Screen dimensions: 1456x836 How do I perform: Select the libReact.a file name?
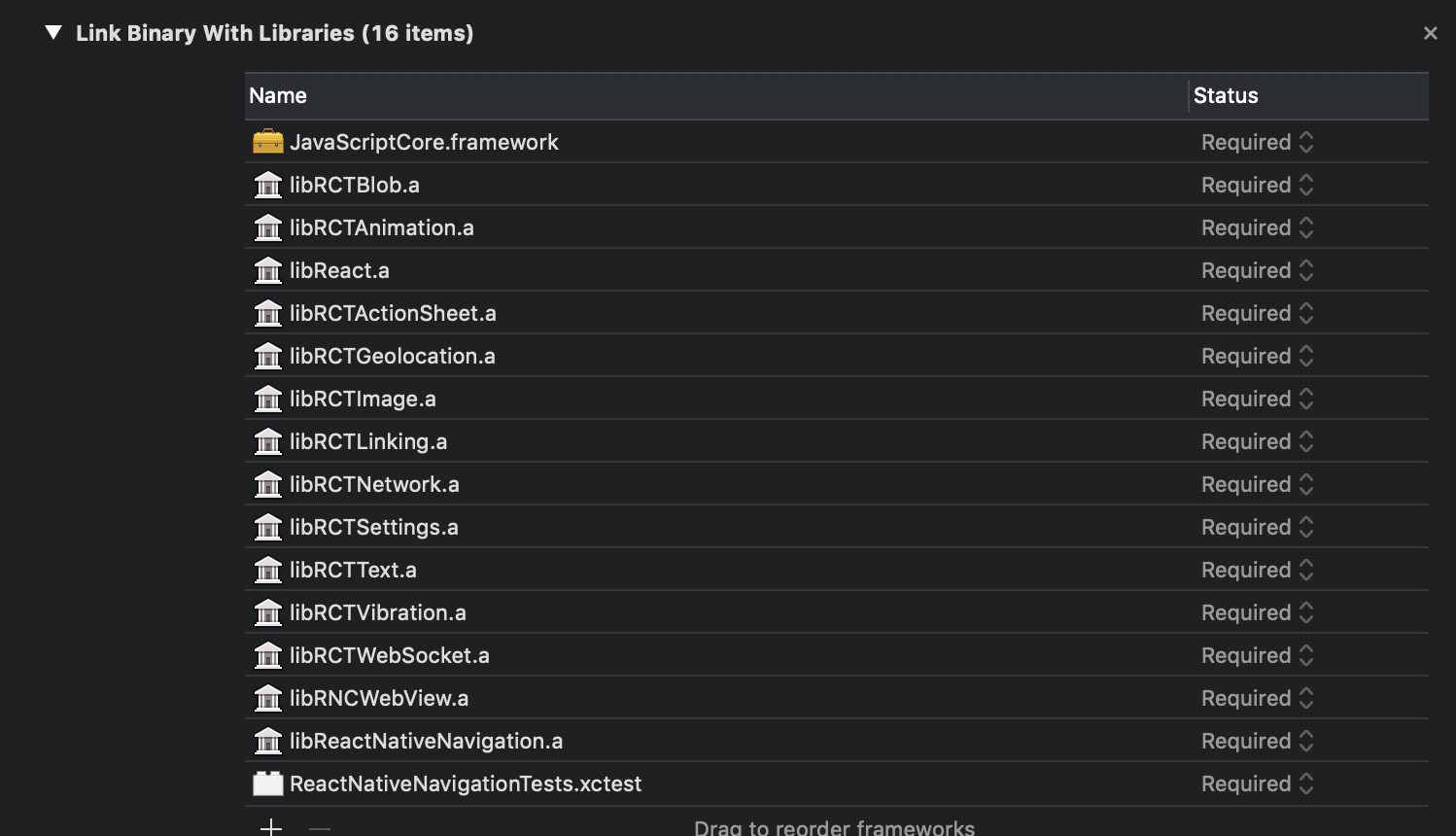click(x=339, y=270)
